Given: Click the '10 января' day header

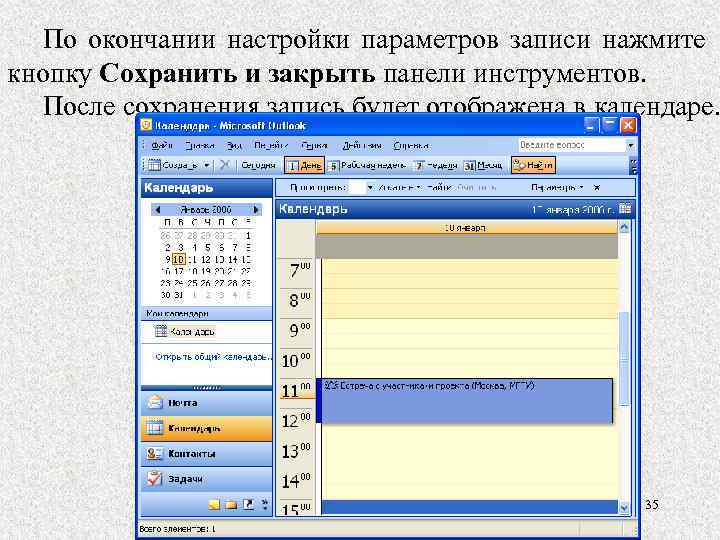Looking at the screenshot, I should 467,228.
